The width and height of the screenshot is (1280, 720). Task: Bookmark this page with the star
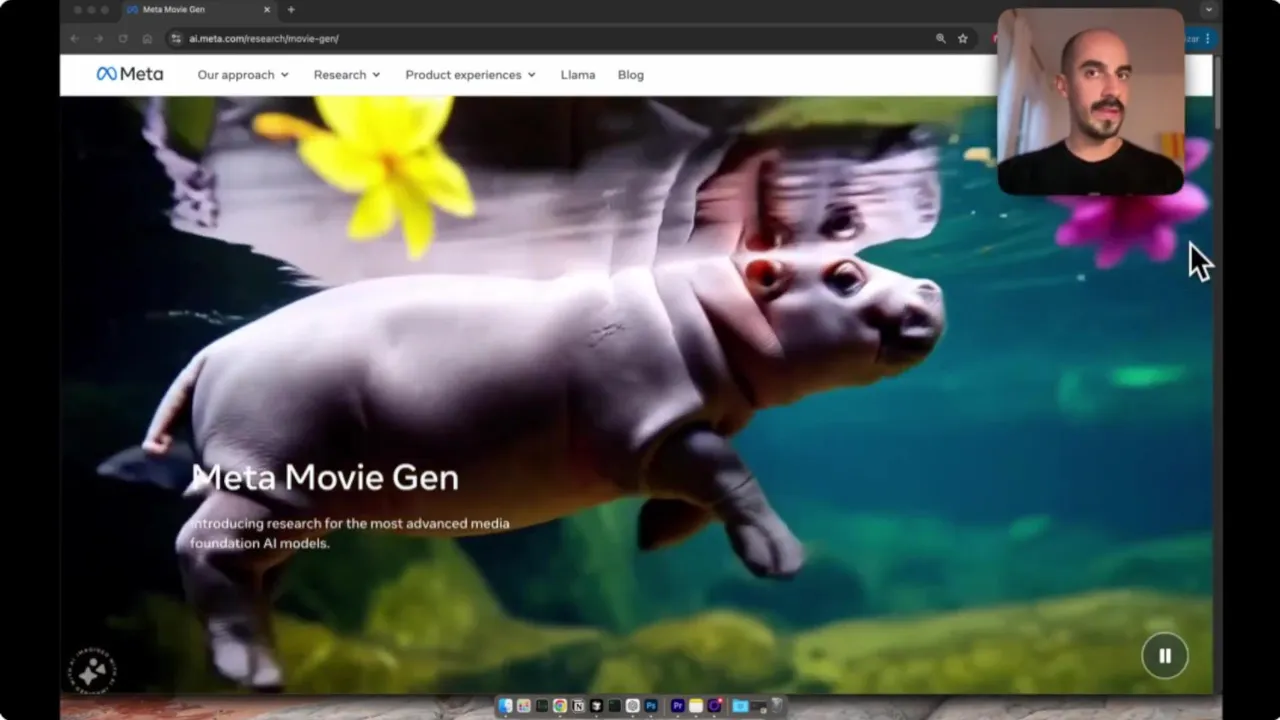click(x=963, y=38)
